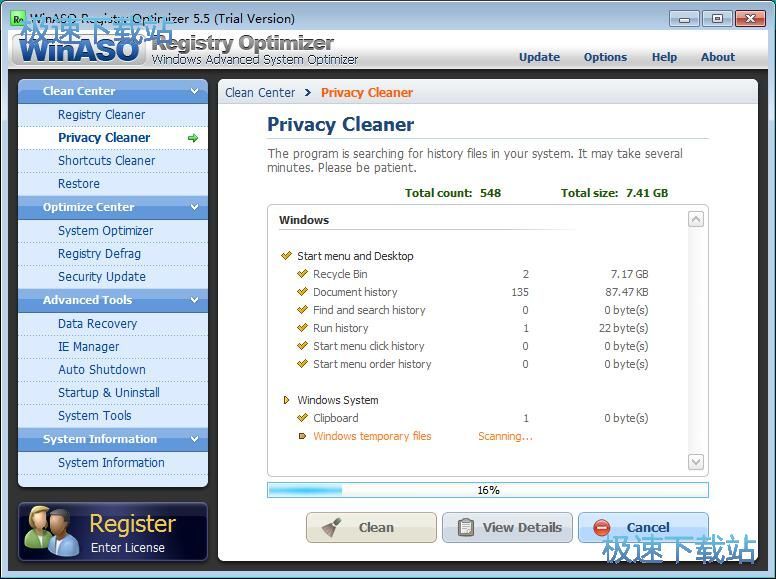Click the broom icon on Clean button

pos(331,528)
